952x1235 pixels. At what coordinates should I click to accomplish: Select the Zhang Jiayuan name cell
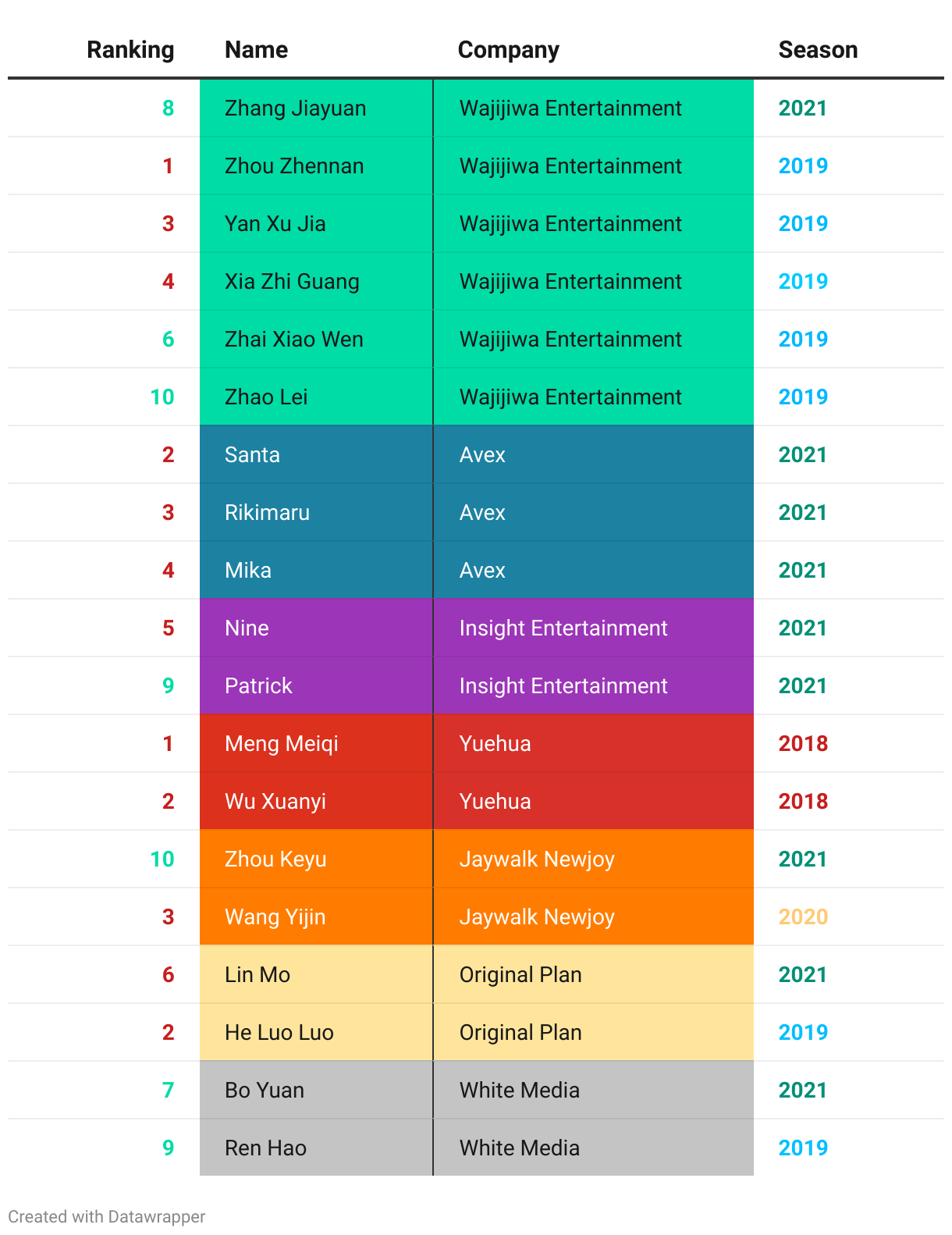295,109
